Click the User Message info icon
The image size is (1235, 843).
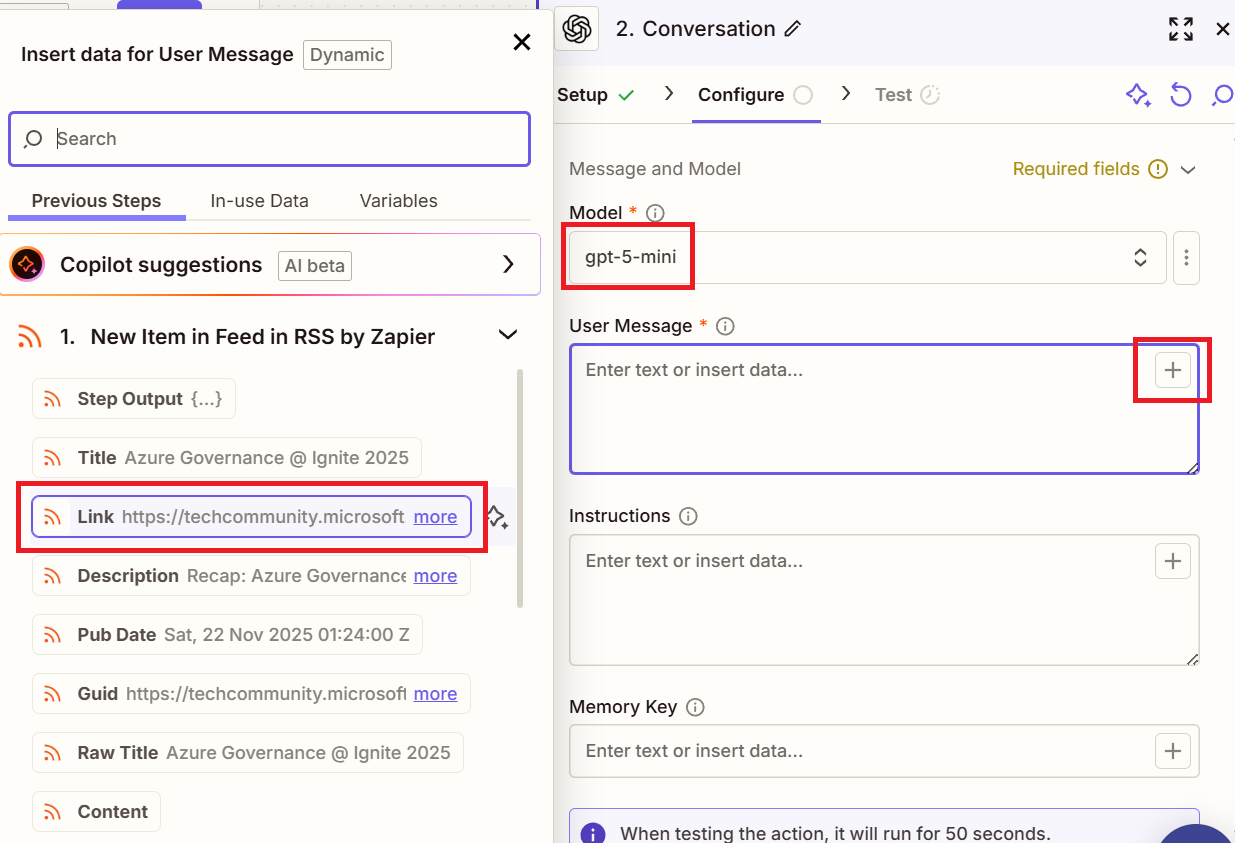coord(726,326)
